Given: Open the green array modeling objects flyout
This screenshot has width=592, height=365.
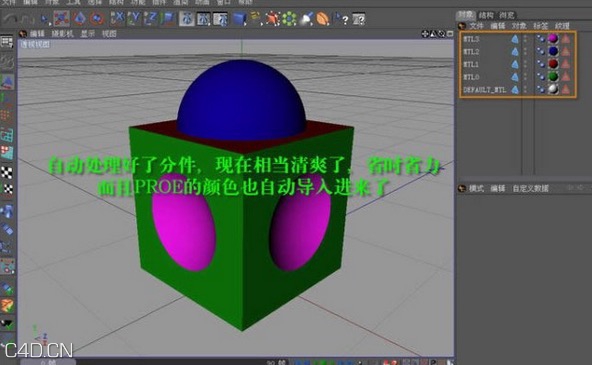Looking at the screenshot, I should pos(290,18).
